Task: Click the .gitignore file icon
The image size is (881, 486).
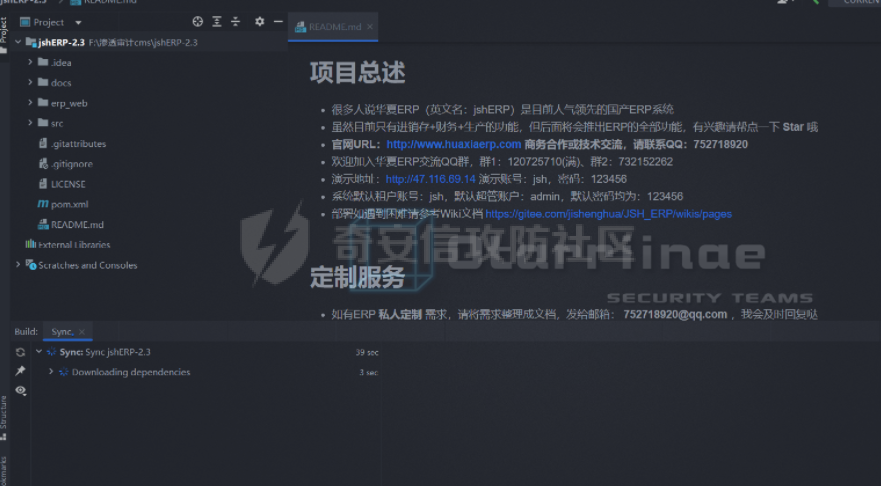Action: point(43,163)
